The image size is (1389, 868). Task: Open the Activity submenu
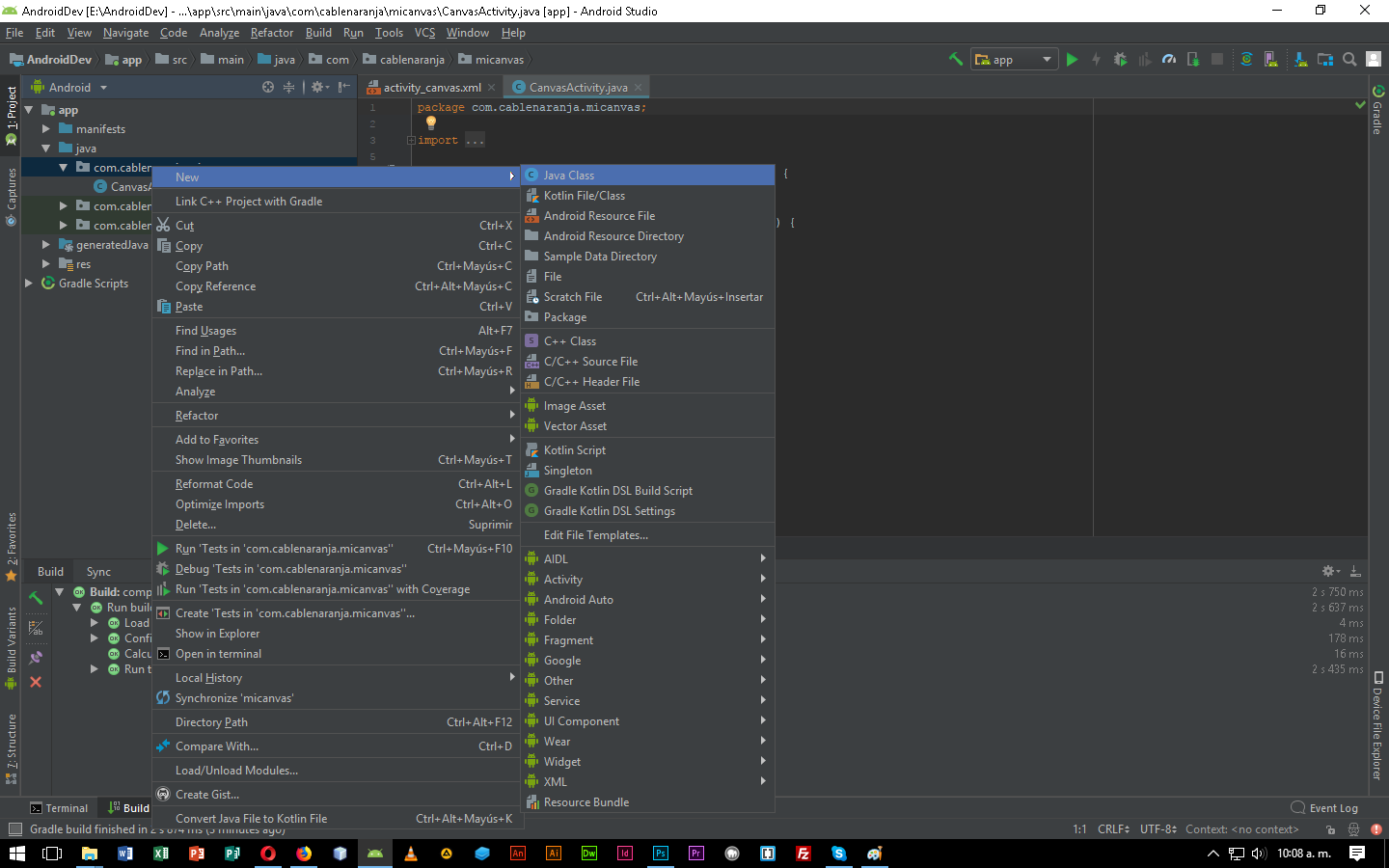(647, 580)
